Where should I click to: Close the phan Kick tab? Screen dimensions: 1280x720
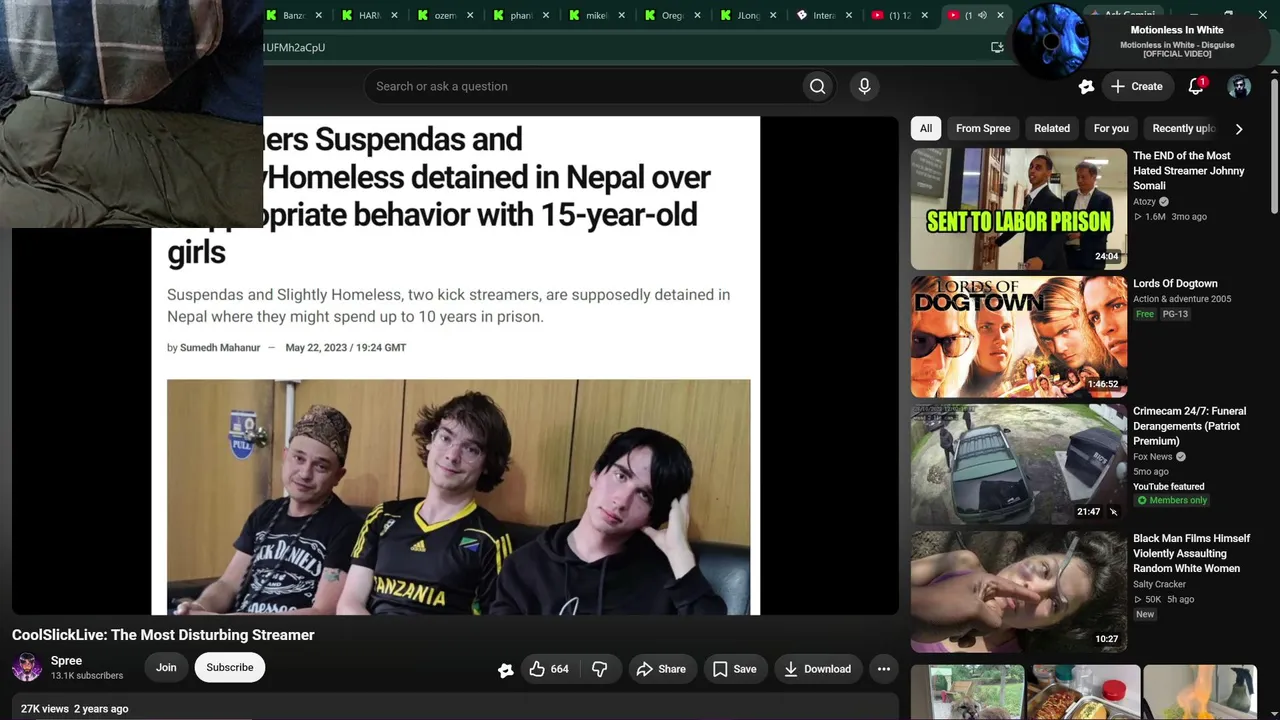(545, 15)
